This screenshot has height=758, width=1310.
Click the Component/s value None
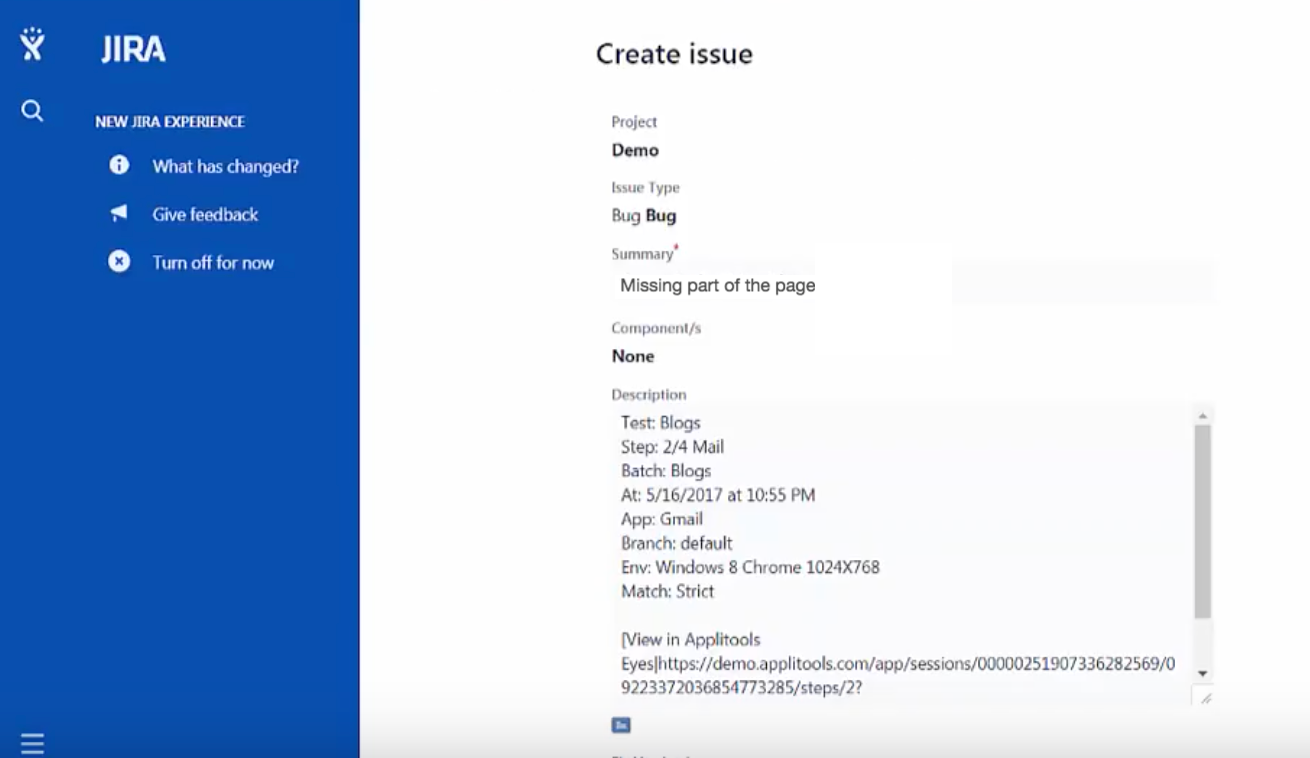[x=633, y=356]
